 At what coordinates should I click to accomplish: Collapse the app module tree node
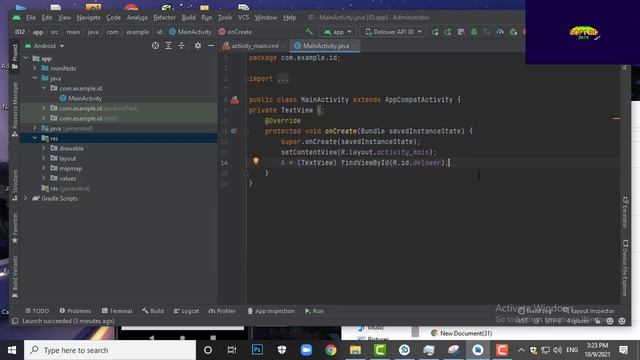click(27, 58)
